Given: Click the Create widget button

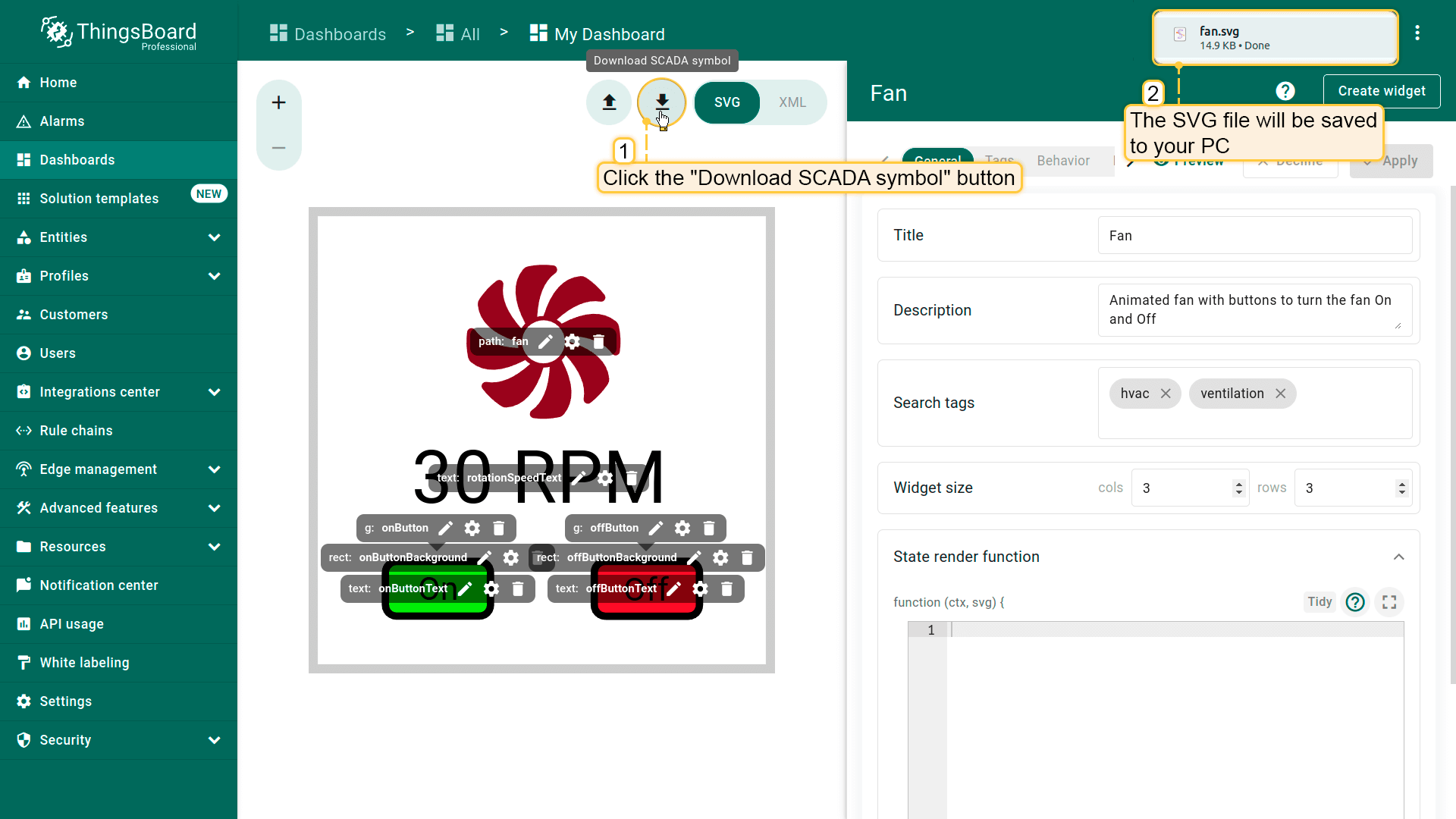Looking at the screenshot, I should (1381, 91).
